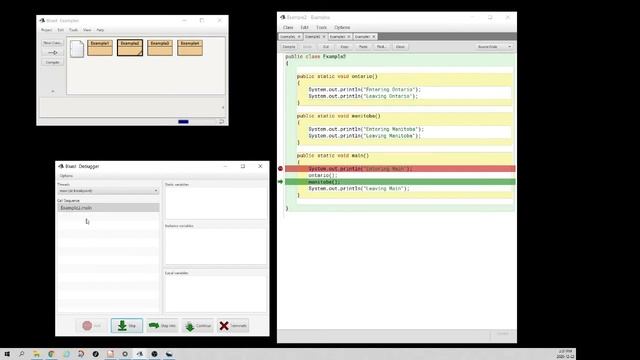This screenshot has width=640, height=360.
Task: Open the Edit menu in the editor window
Action: [304, 27]
